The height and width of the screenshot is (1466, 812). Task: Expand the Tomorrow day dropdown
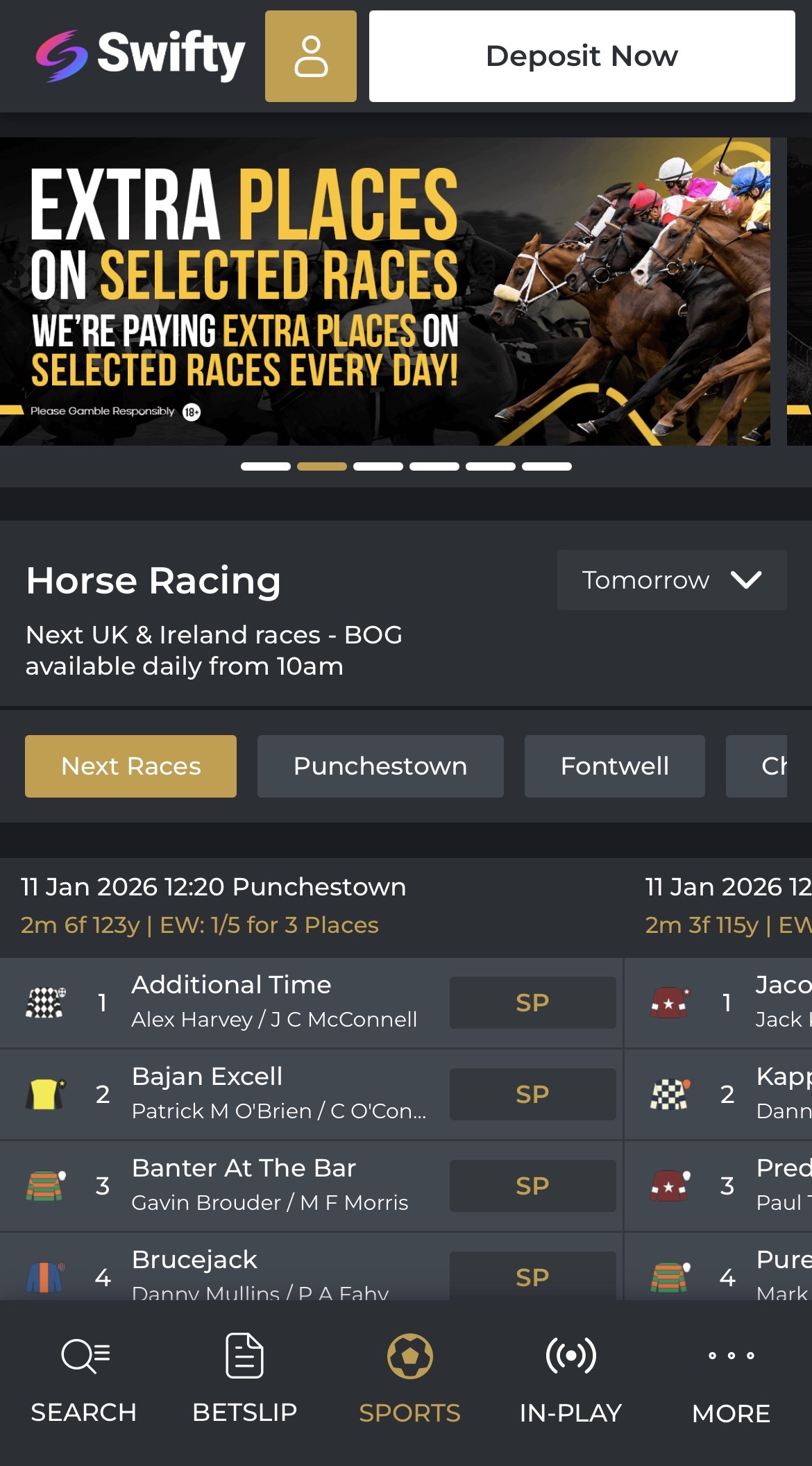pyautogui.click(x=671, y=580)
